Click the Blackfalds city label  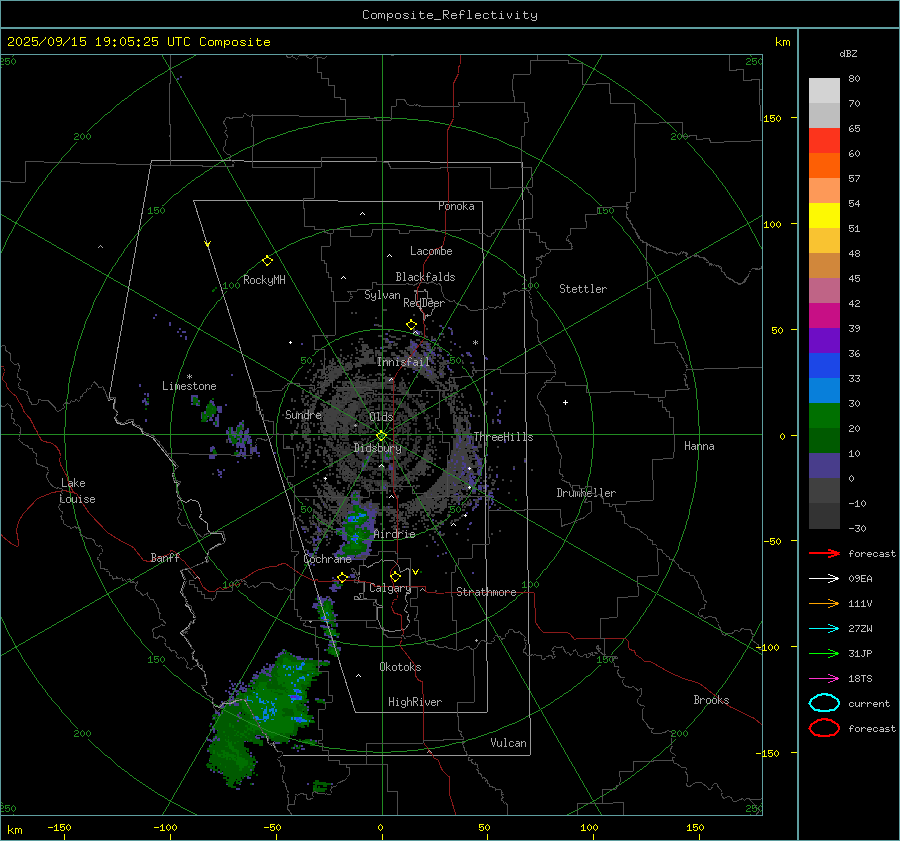point(425,277)
